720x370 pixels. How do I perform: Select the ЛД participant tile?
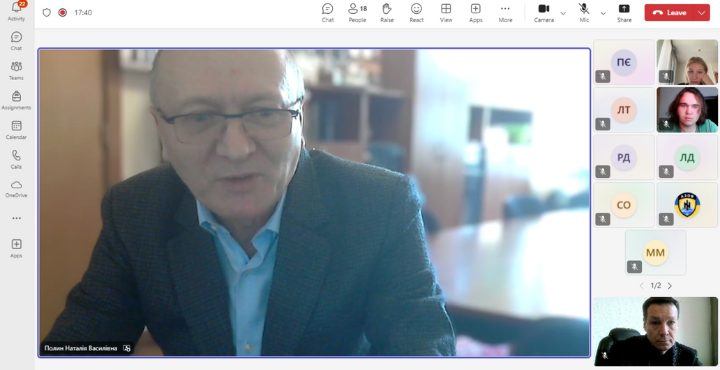(x=687, y=157)
